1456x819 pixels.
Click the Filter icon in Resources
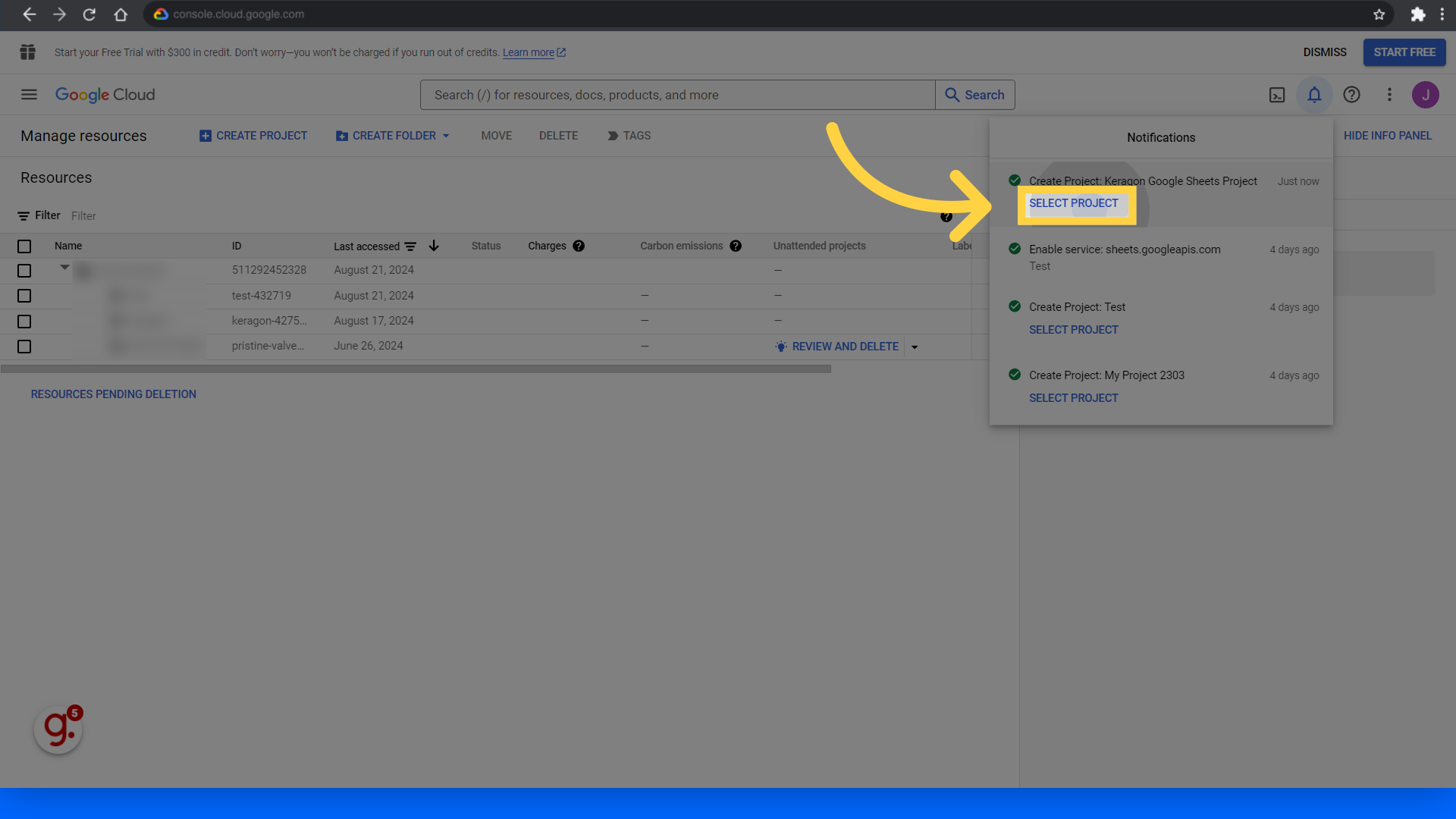(x=24, y=216)
